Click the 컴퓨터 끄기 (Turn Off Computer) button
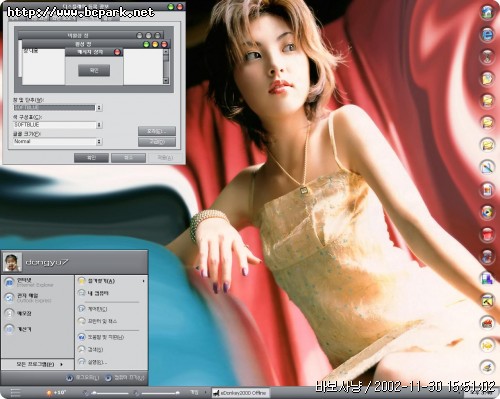Image resolution: width=500 pixels, height=399 pixels. (x=125, y=378)
